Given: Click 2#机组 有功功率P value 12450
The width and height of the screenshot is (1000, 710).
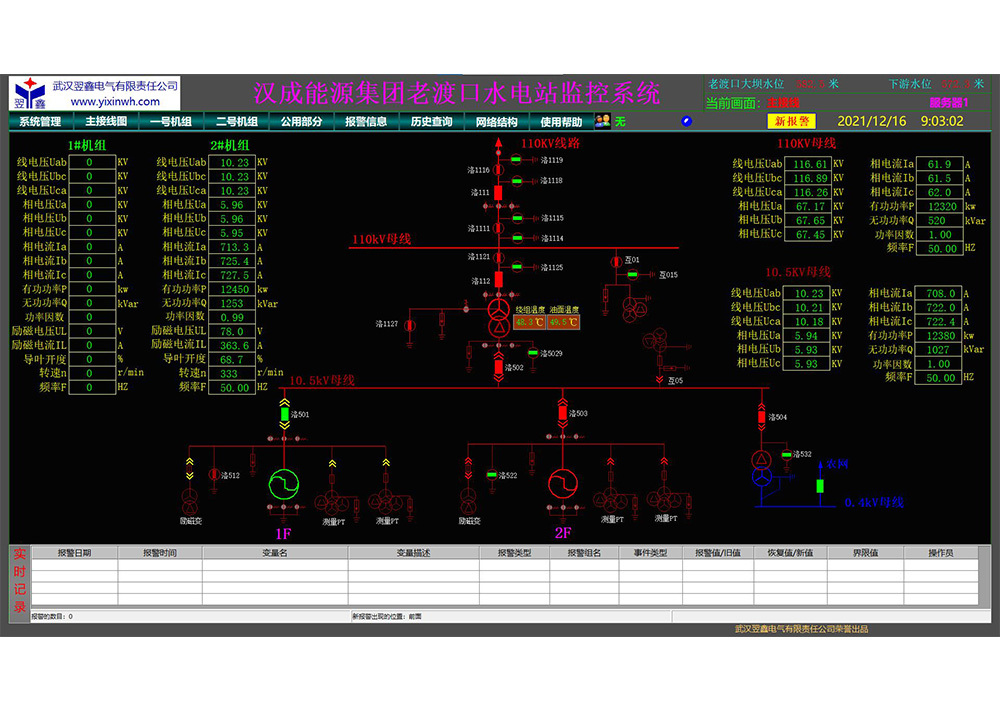Looking at the screenshot, I should click(233, 289).
